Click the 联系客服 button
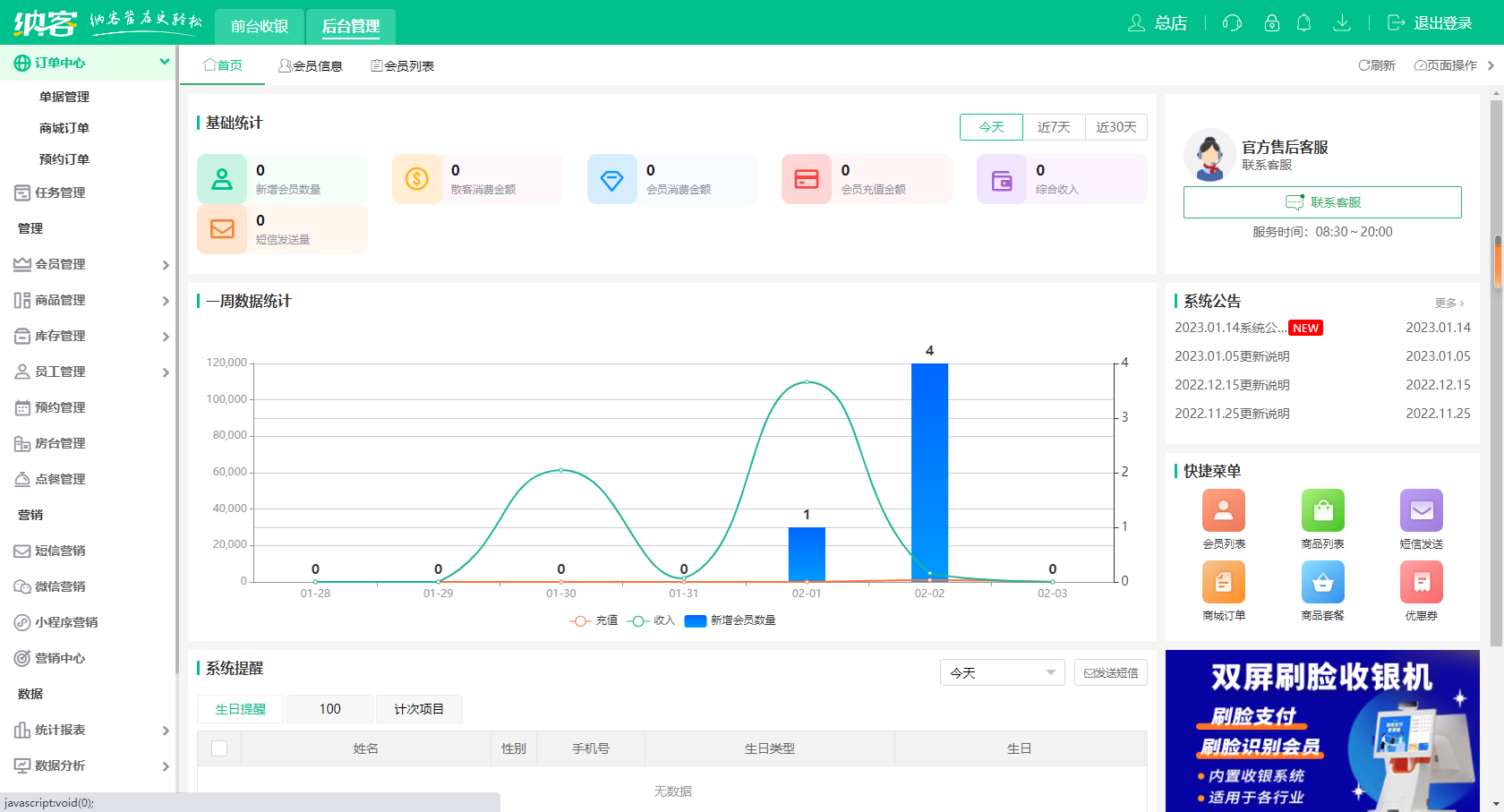Viewport: 1504px width, 812px height. (1322, 202)
